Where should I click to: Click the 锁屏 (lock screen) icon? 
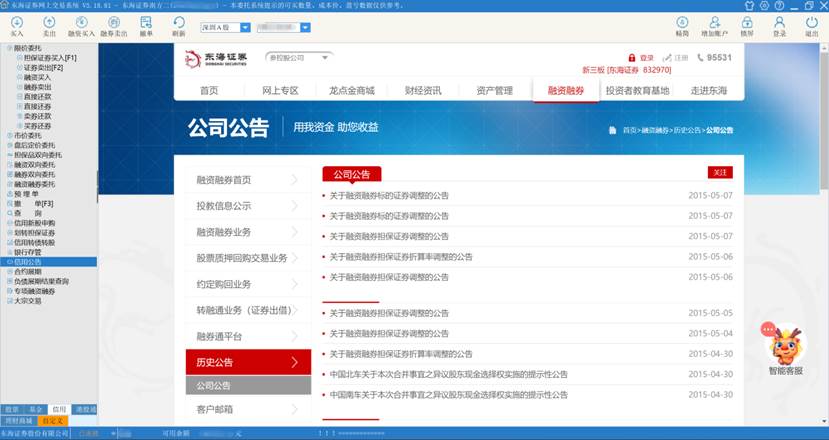[747, 26]
